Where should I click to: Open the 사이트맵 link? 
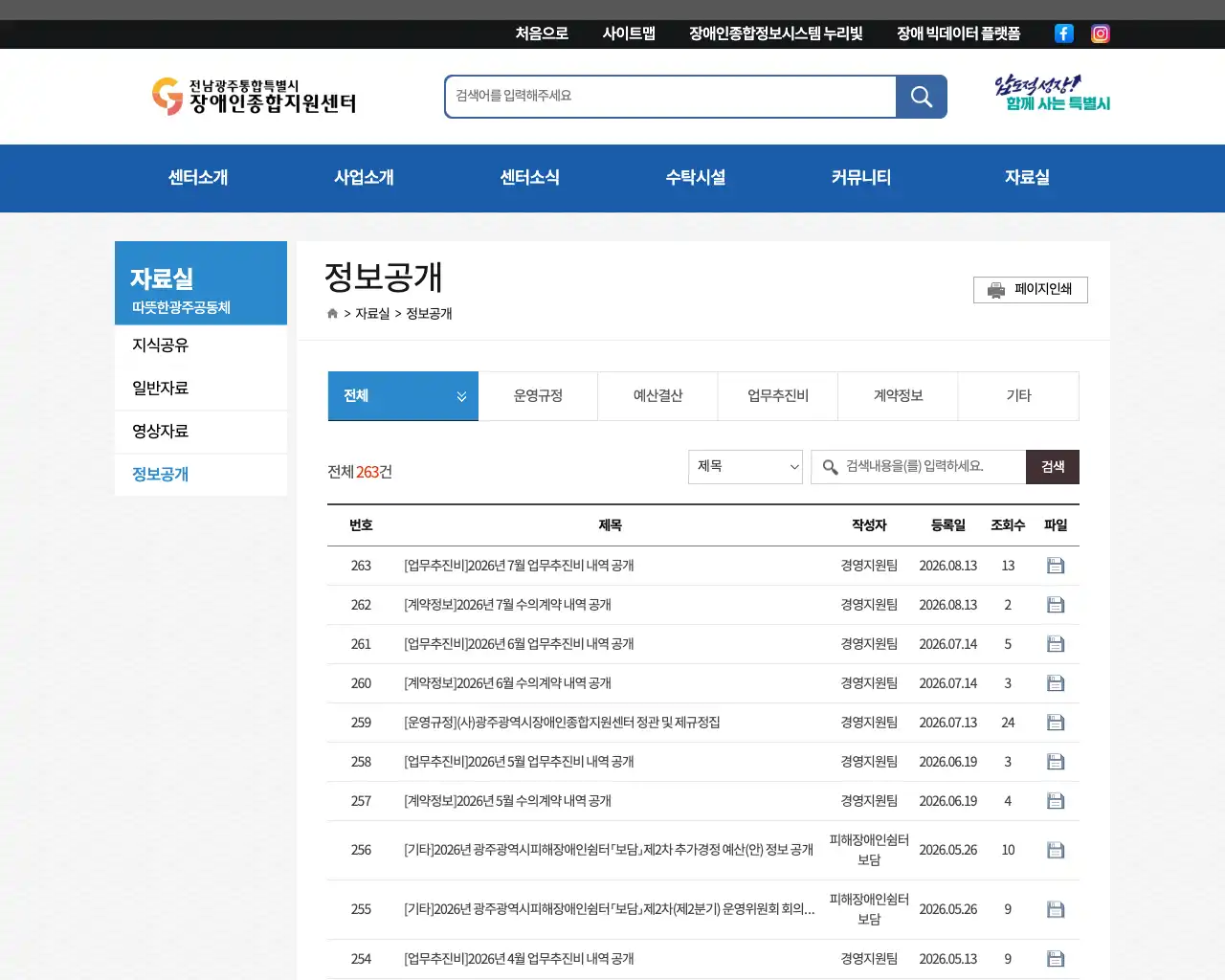pos(629,33)
